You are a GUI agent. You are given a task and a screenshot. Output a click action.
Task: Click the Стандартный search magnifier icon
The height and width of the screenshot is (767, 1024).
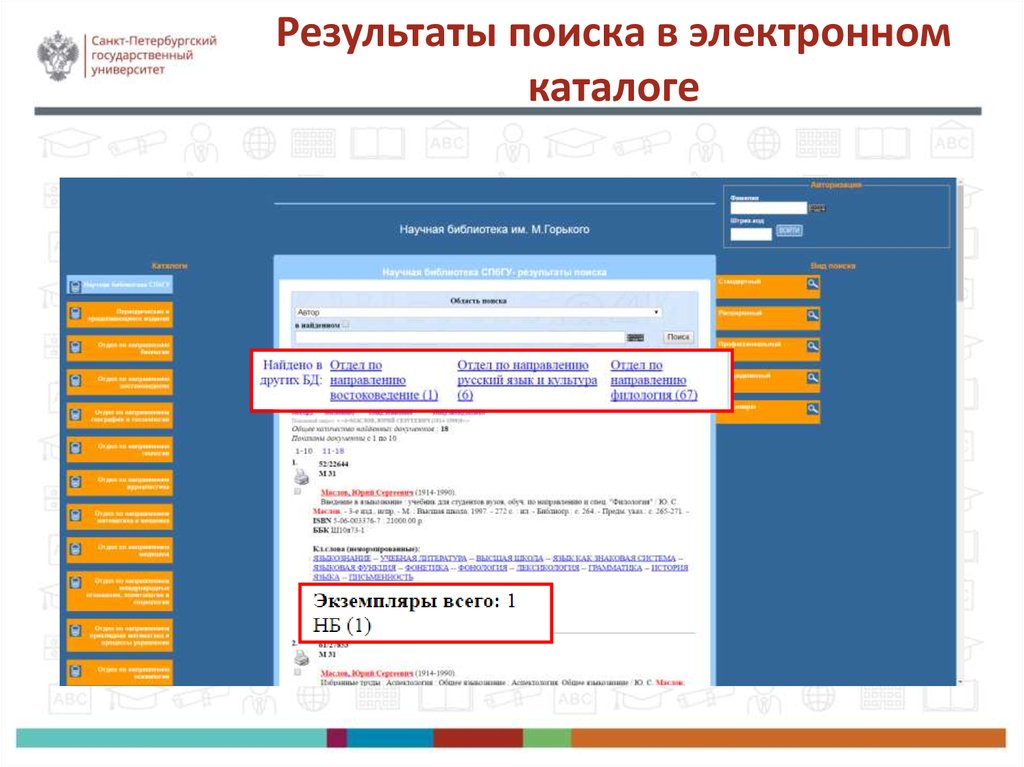tap(812, 284)
